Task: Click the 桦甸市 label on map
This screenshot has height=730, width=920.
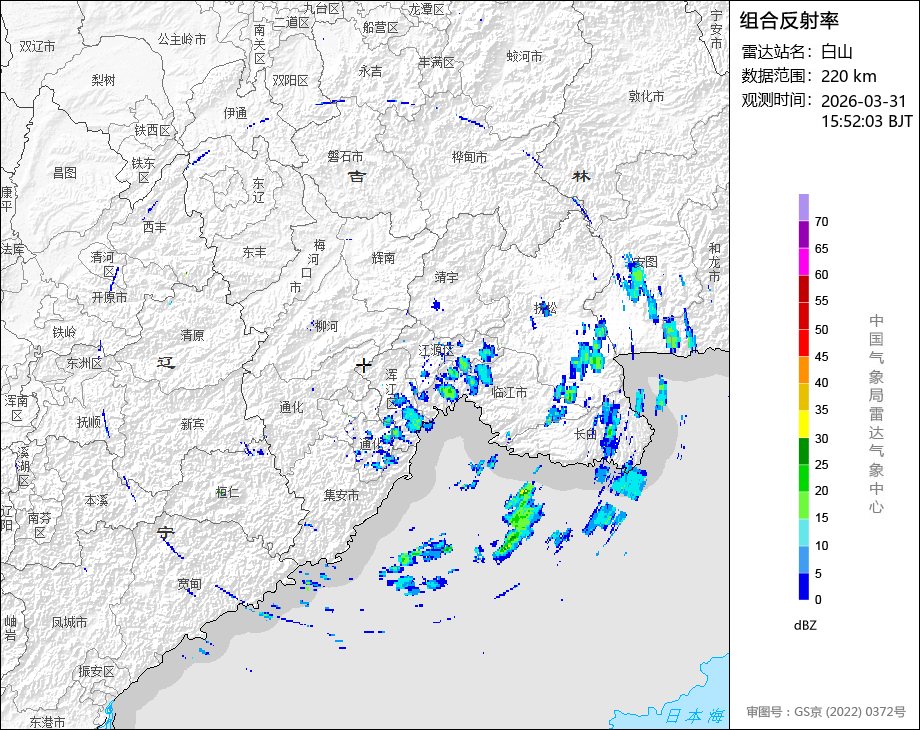Action: tap(469, 157)
